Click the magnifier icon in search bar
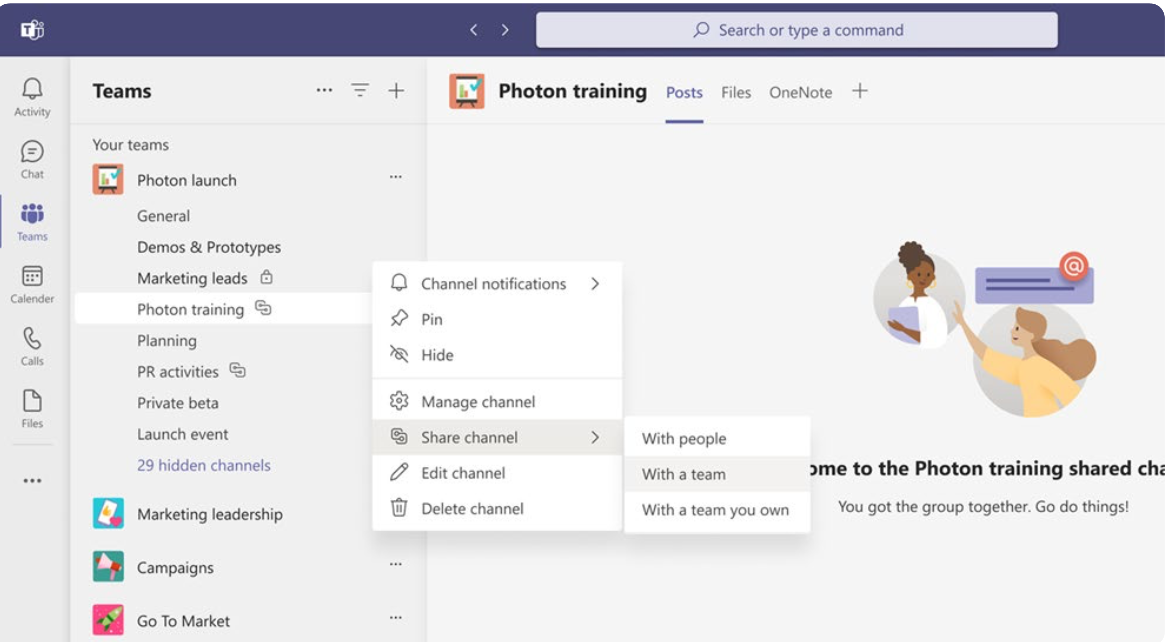The height and width of the screenshot is (642, 1167). tap(701, 30)
